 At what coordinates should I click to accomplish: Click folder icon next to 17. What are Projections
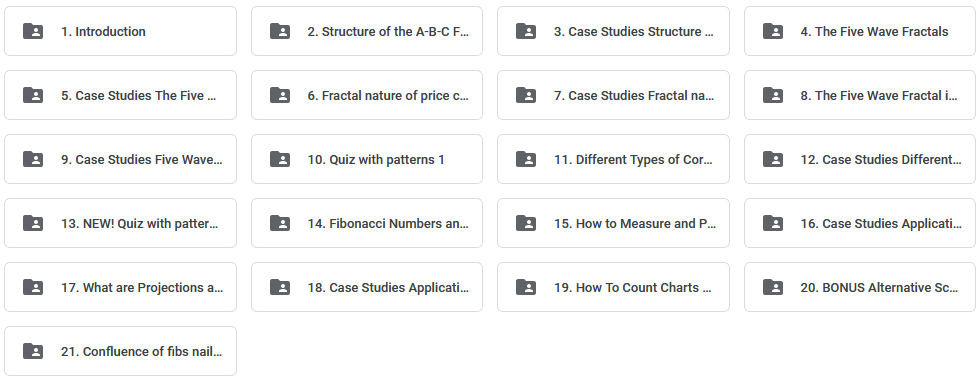coord(33,287)
